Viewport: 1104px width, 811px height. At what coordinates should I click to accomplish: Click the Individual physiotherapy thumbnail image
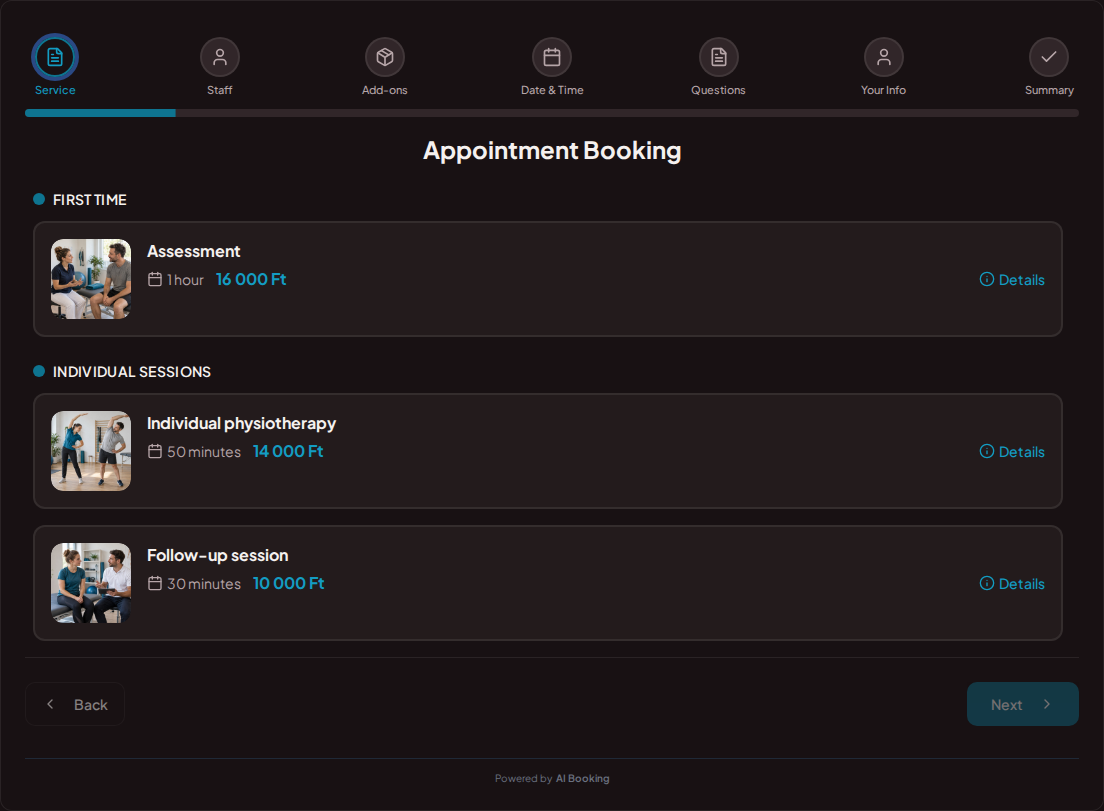[91, 451]
